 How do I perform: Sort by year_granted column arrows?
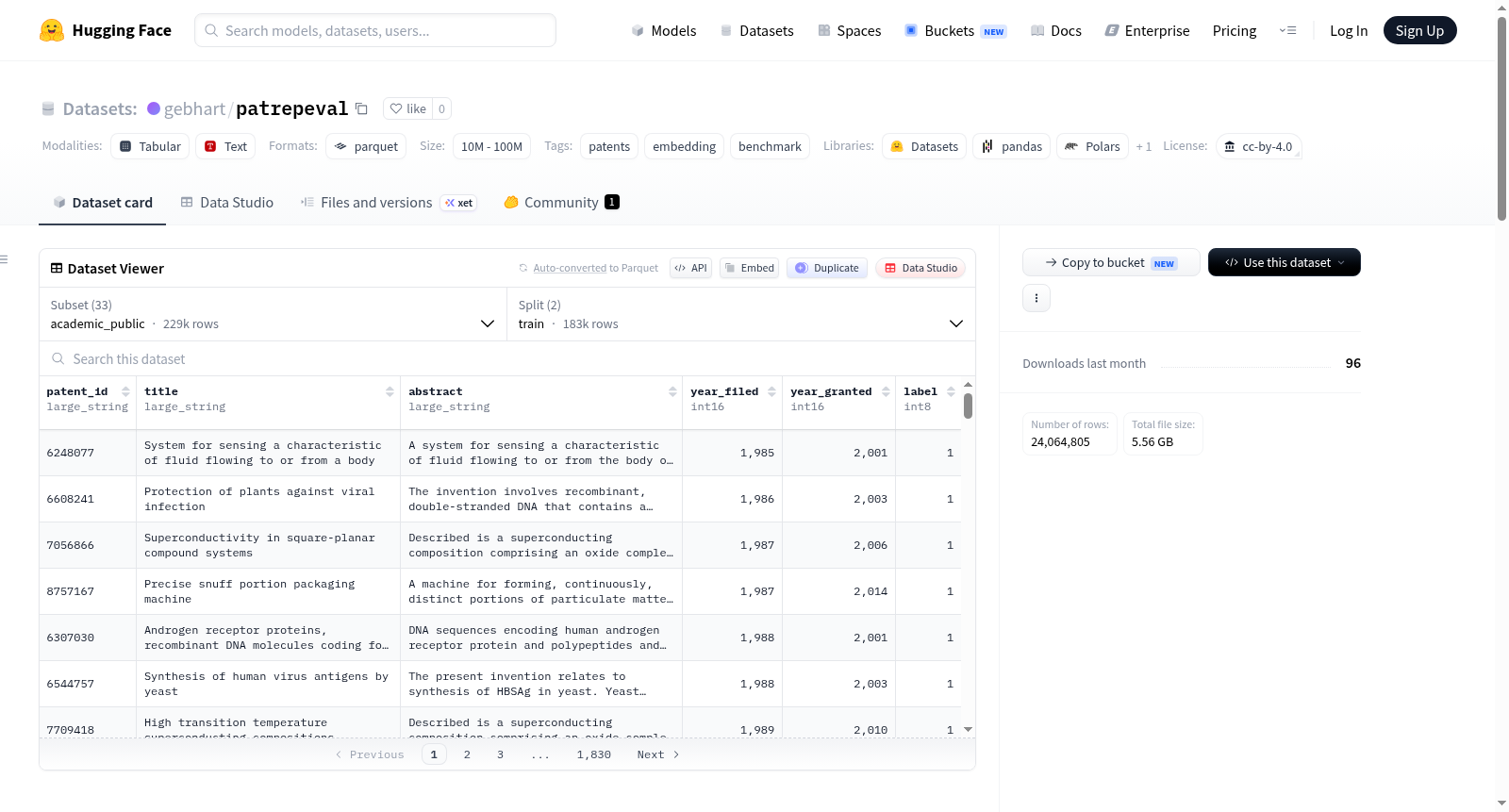886,391
